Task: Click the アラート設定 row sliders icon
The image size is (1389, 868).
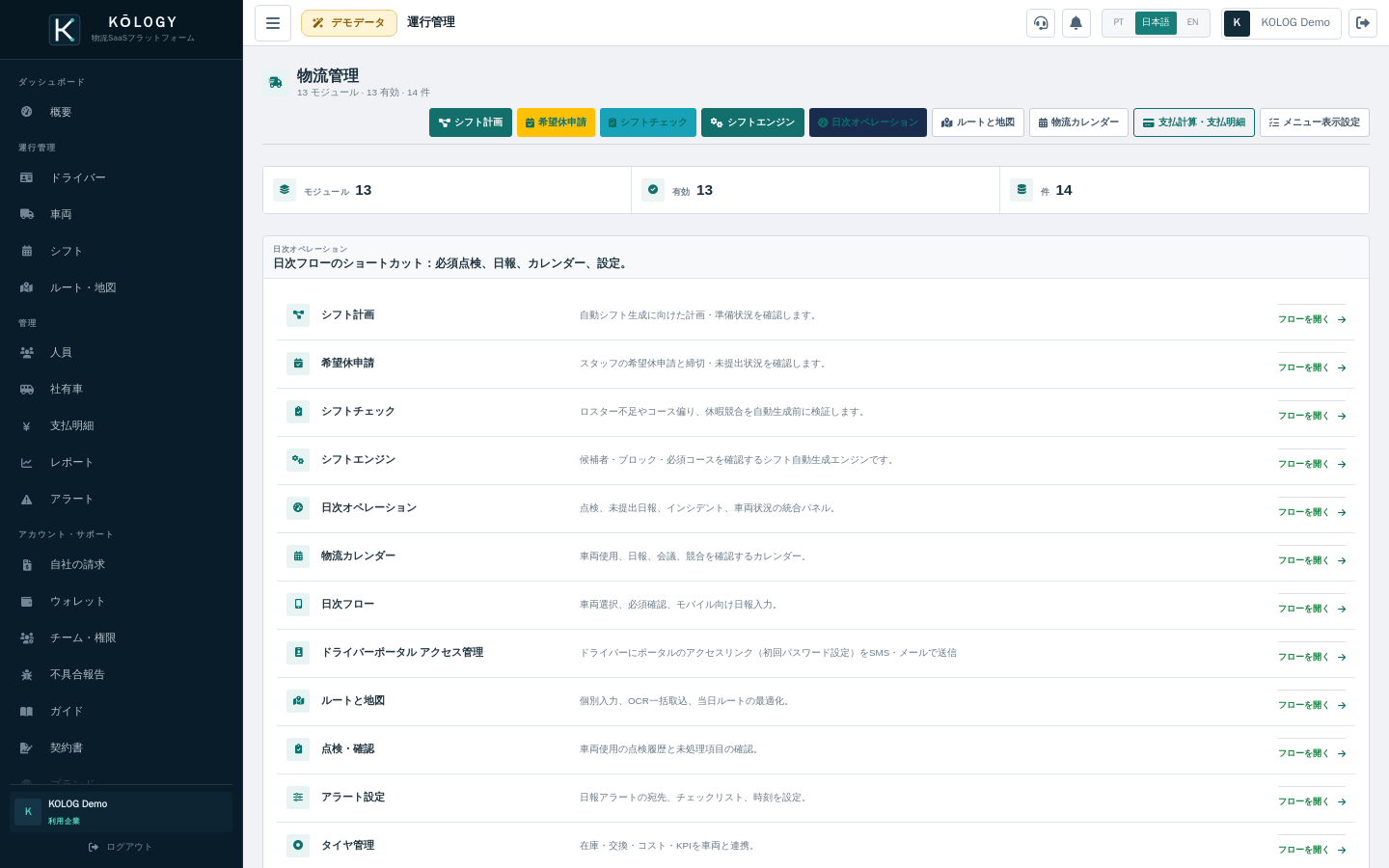Action: 298,798
